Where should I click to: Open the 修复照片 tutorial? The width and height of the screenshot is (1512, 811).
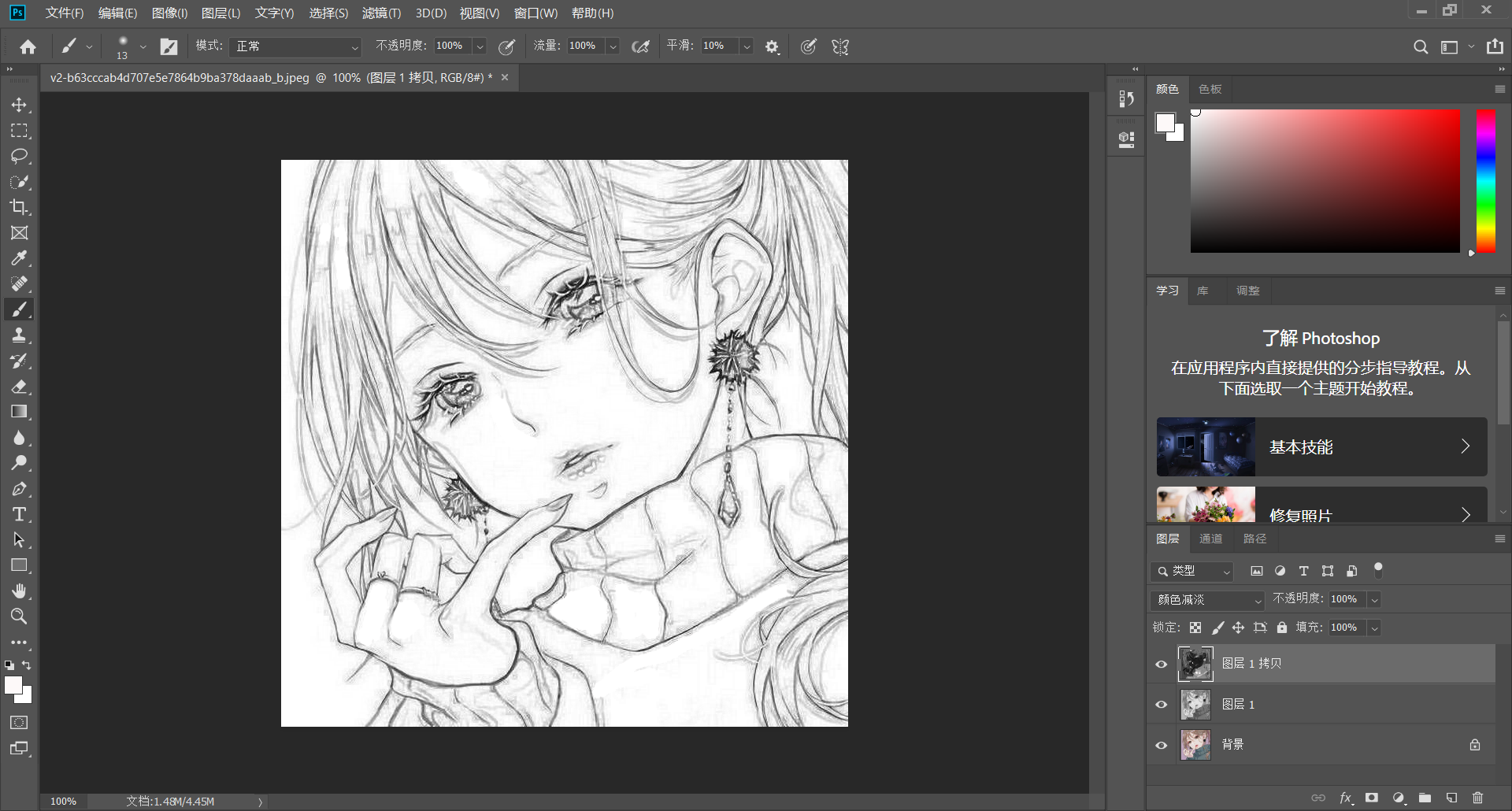coord(1321,505)
